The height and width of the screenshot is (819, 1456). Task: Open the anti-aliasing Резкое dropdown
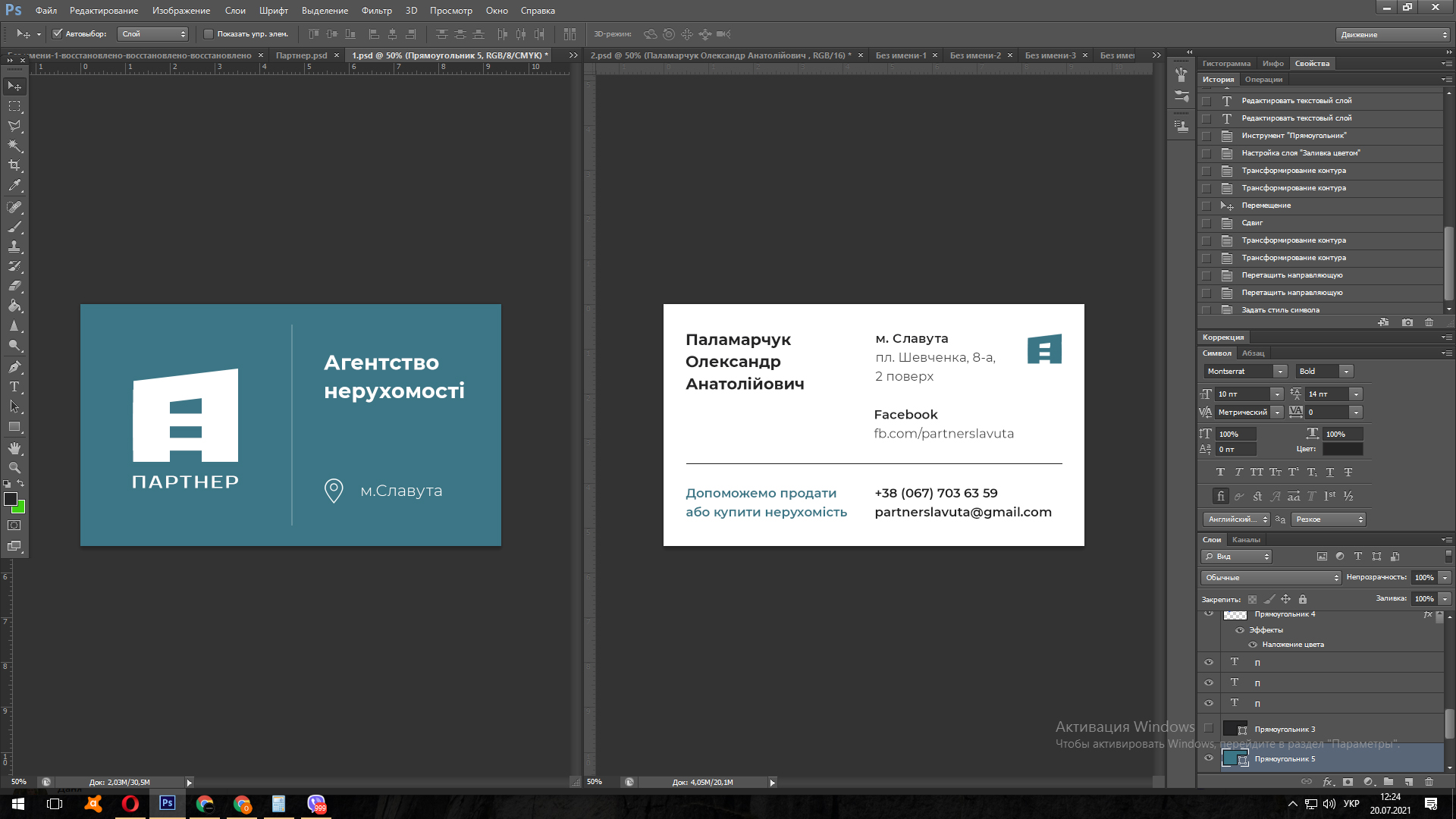coord(1329,519)
